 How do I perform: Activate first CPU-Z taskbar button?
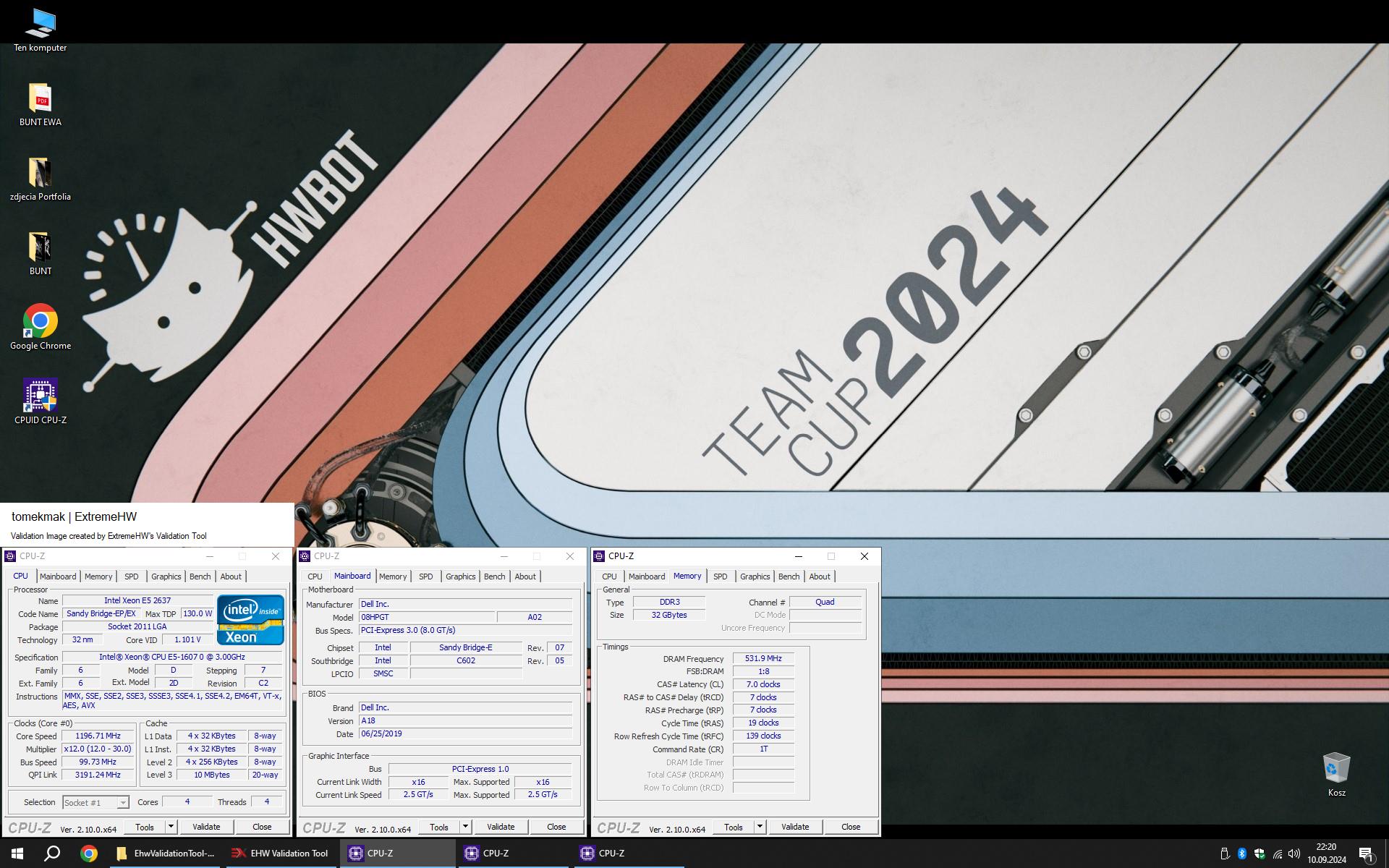(x=397, y=854)
